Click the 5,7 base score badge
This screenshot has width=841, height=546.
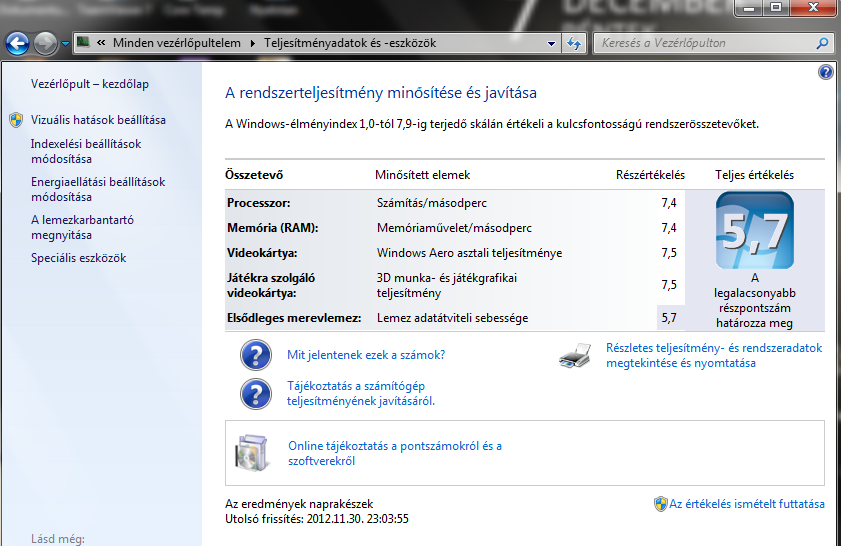pyautogui.click(x=755, y=230)
